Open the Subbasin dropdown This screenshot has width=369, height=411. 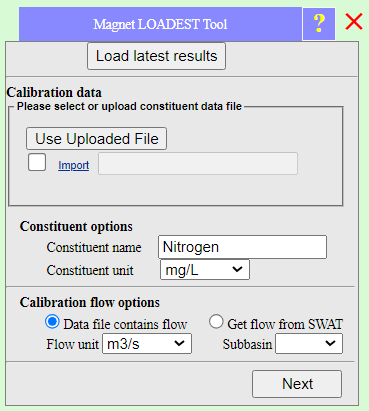[309, 343]
